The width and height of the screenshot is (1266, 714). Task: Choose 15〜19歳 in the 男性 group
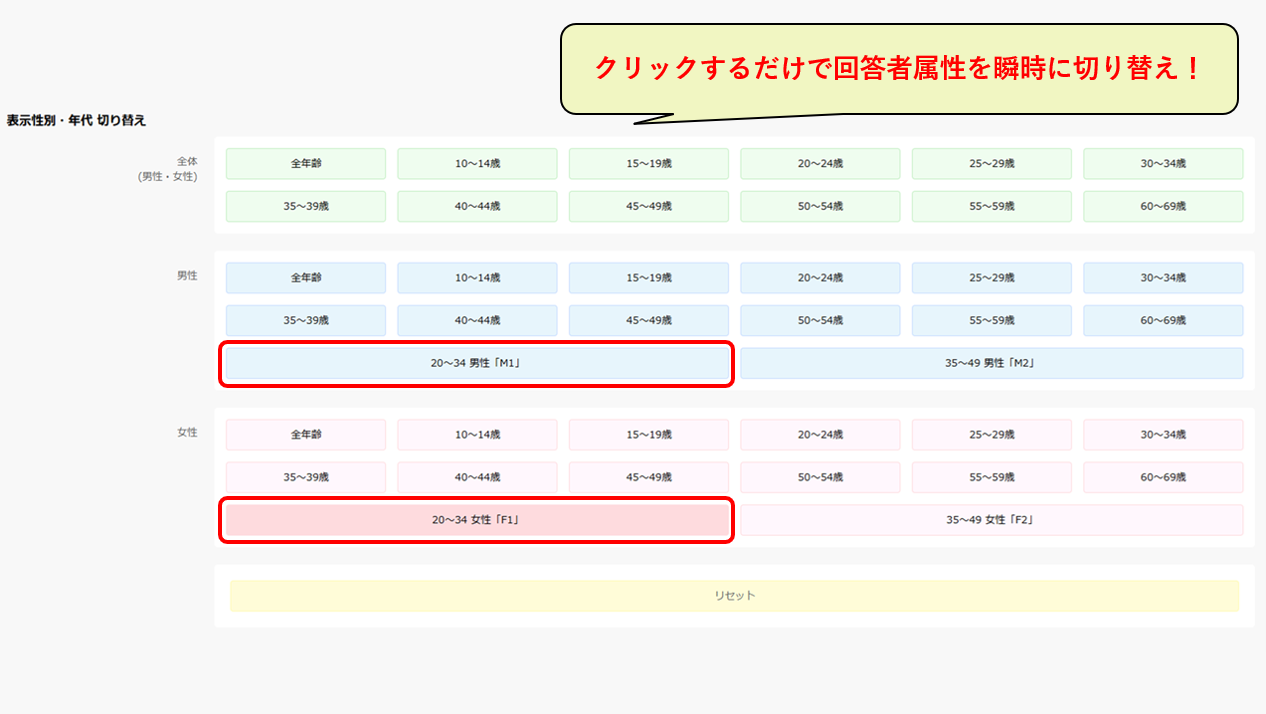649,278
